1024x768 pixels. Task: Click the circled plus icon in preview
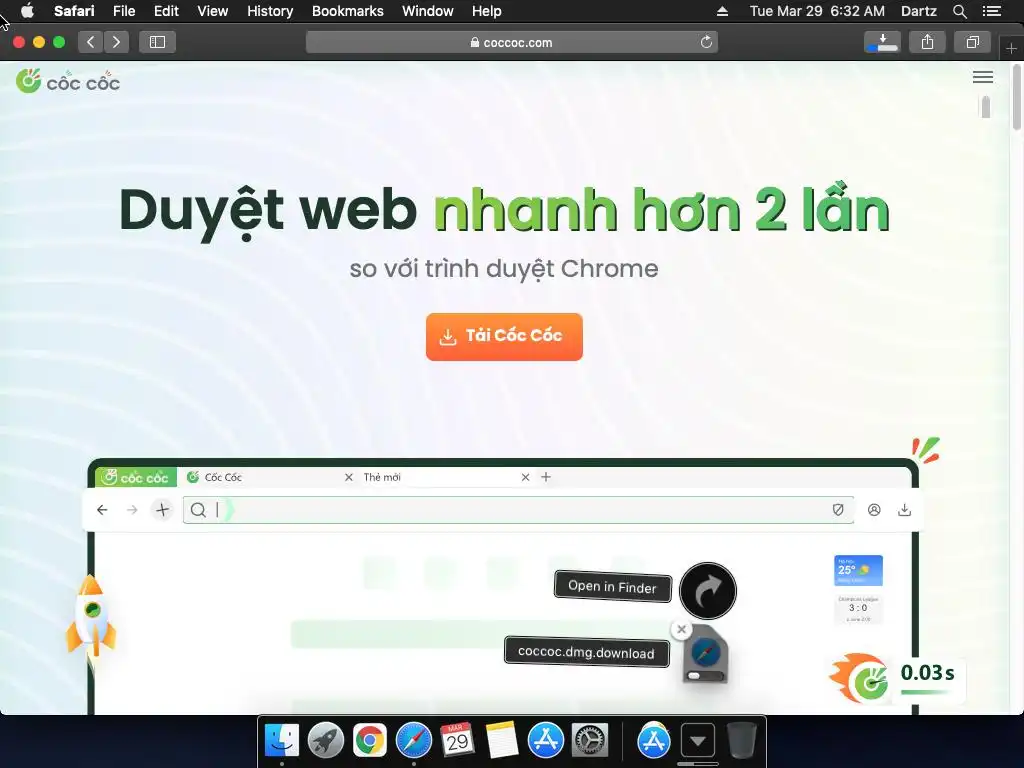pyautogui.click(x=163, y=510)
